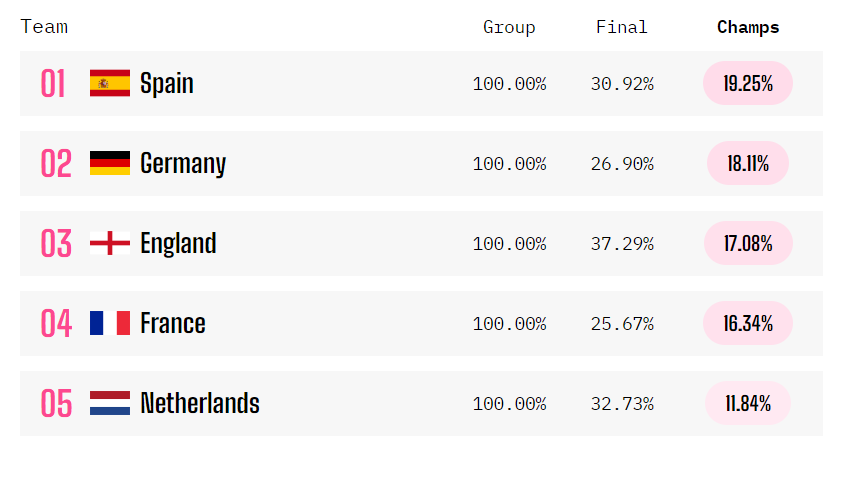Click the France flag icon
This screenshot has width=849, height=483.
click(110, 323)
